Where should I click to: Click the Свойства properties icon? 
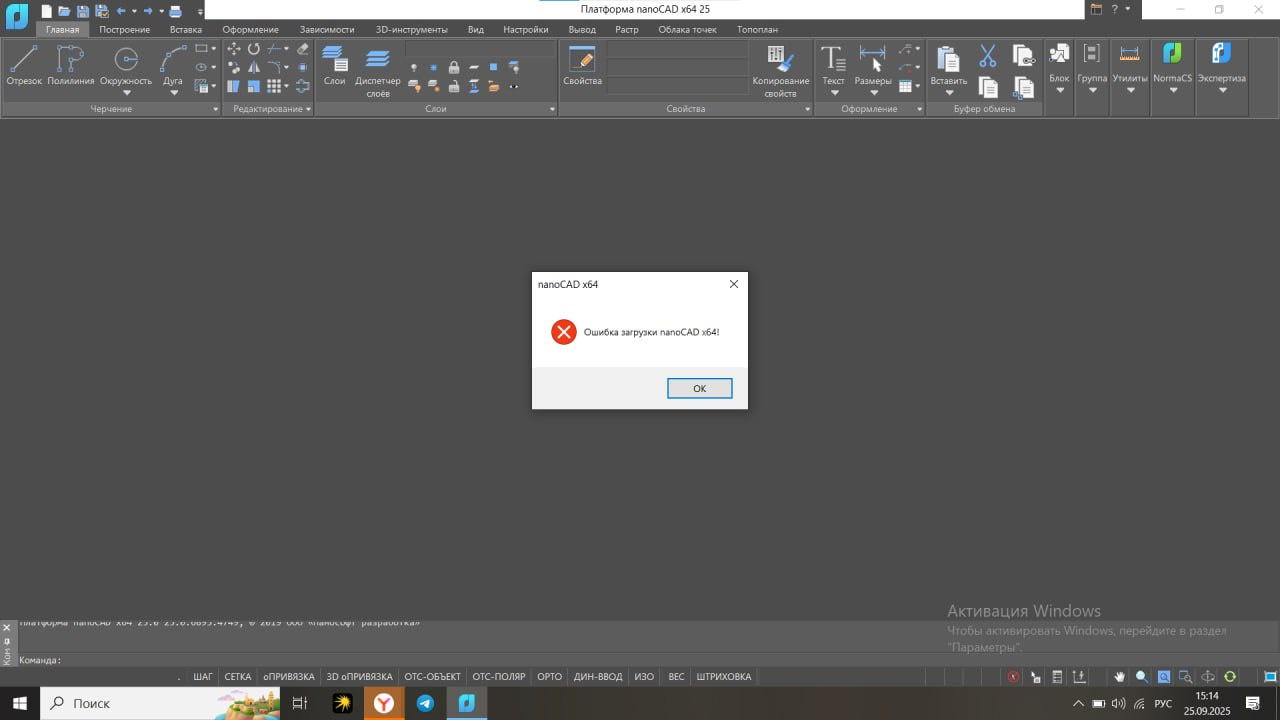582,65
